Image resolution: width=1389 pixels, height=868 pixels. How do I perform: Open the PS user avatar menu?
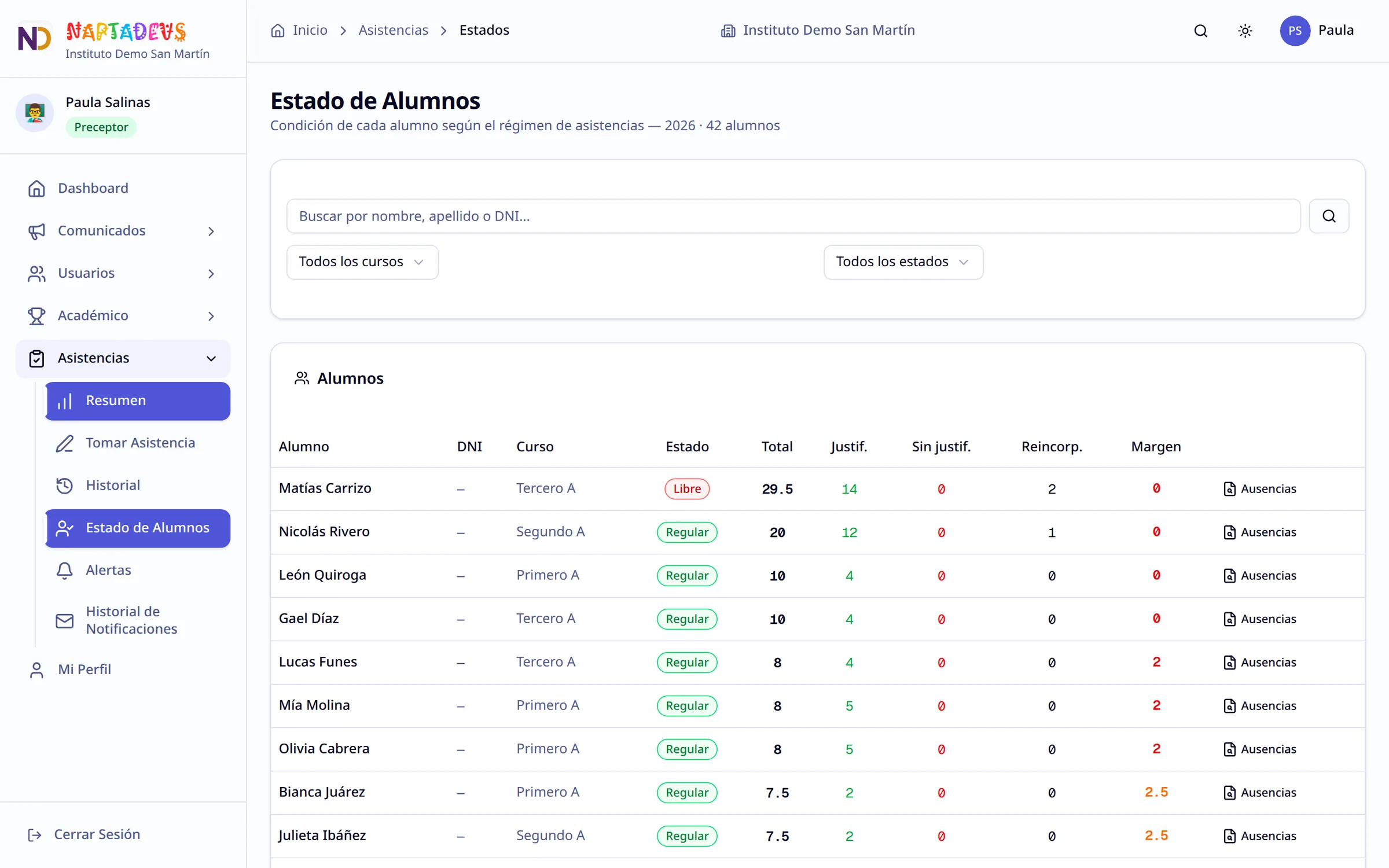(x=1295, y=31)
